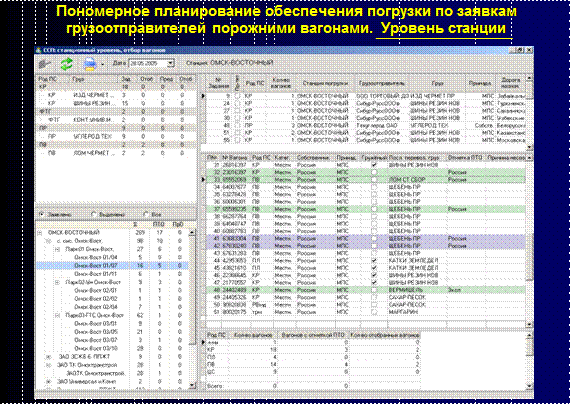Screen dimensions: 570x404
Task: Click scroll-down arrow of wagon grid
Action: 529,324
